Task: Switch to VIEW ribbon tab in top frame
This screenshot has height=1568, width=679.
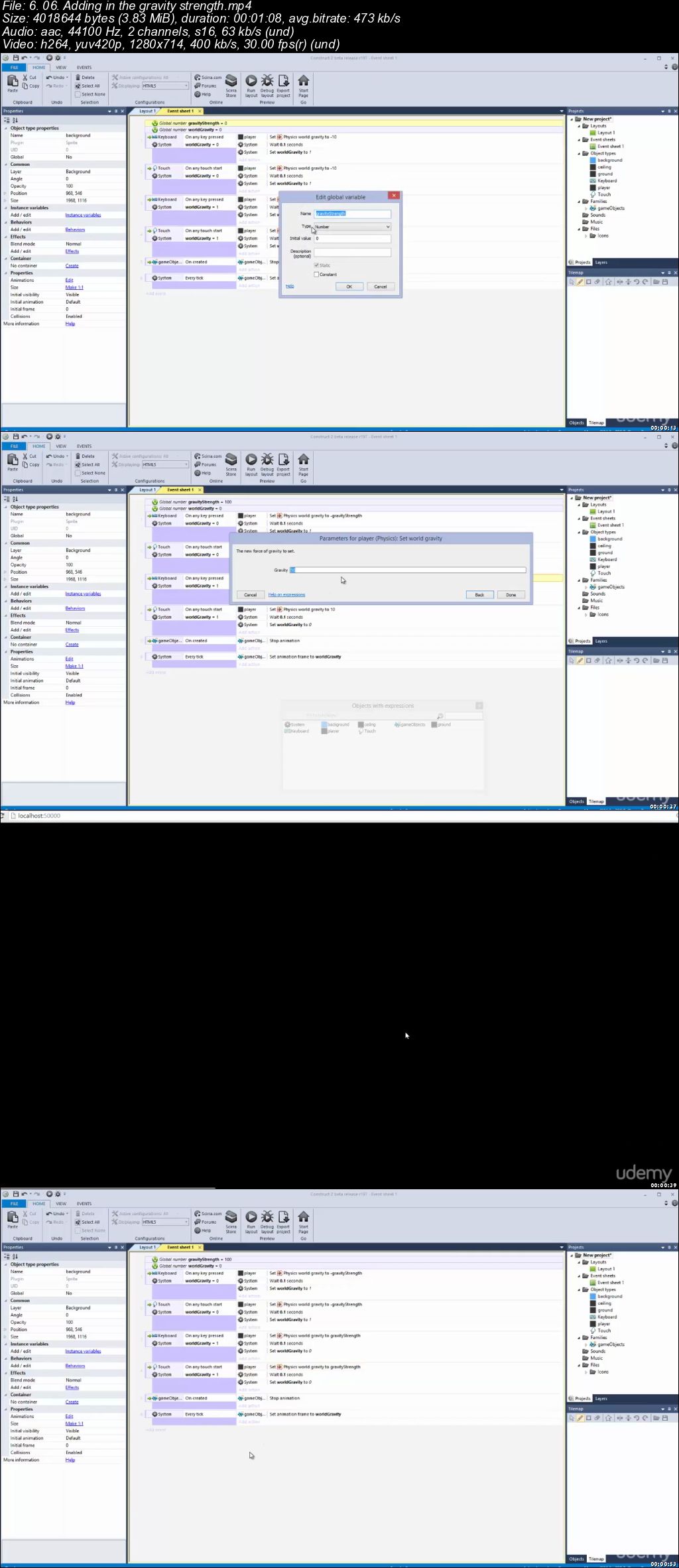Action: [61, 68]
